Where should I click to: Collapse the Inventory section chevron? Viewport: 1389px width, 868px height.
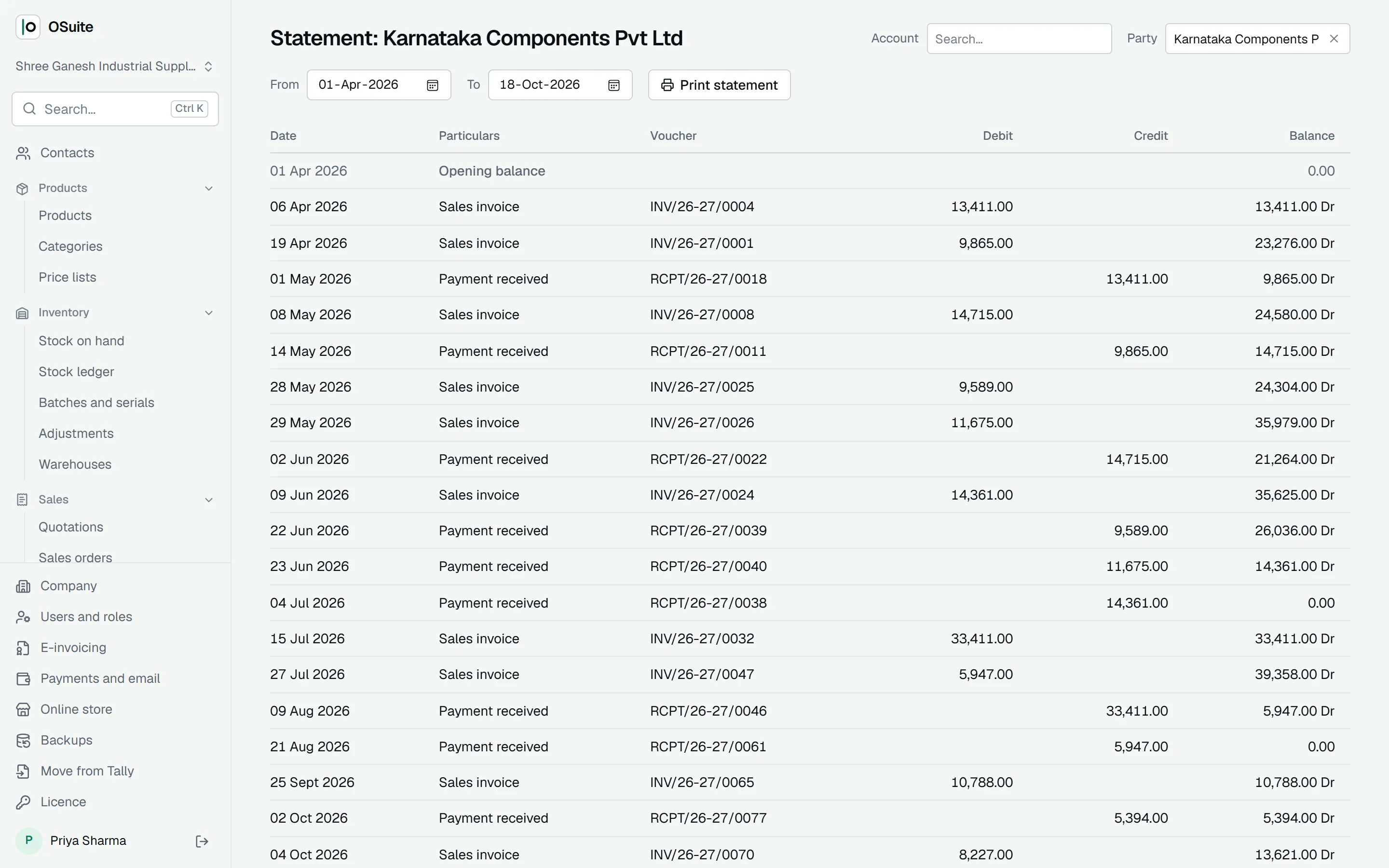pyautogui.click(x=209, y=313)
